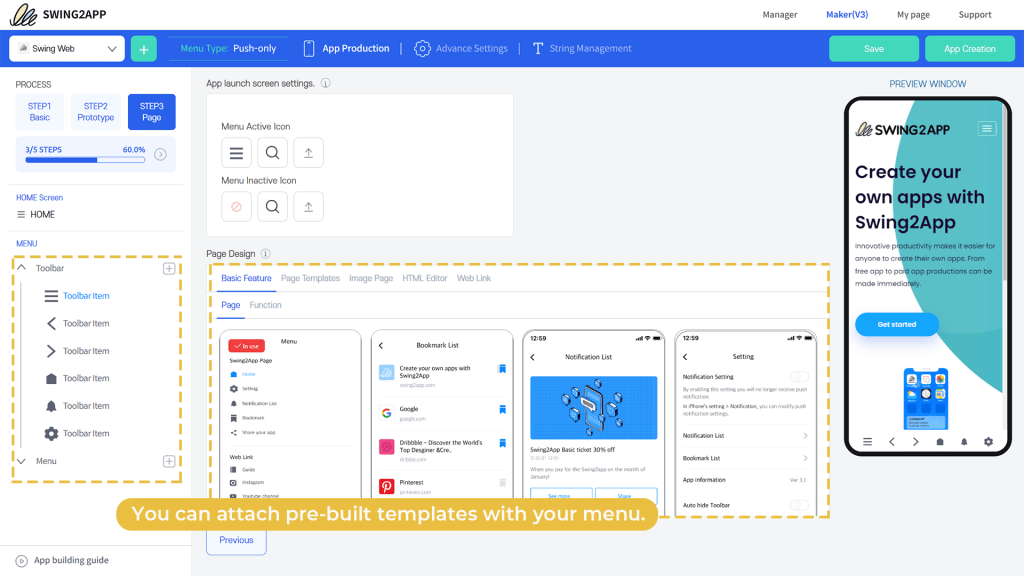
Task: Click preview toolbar settings gear
Action: click(x=988, y=442)
